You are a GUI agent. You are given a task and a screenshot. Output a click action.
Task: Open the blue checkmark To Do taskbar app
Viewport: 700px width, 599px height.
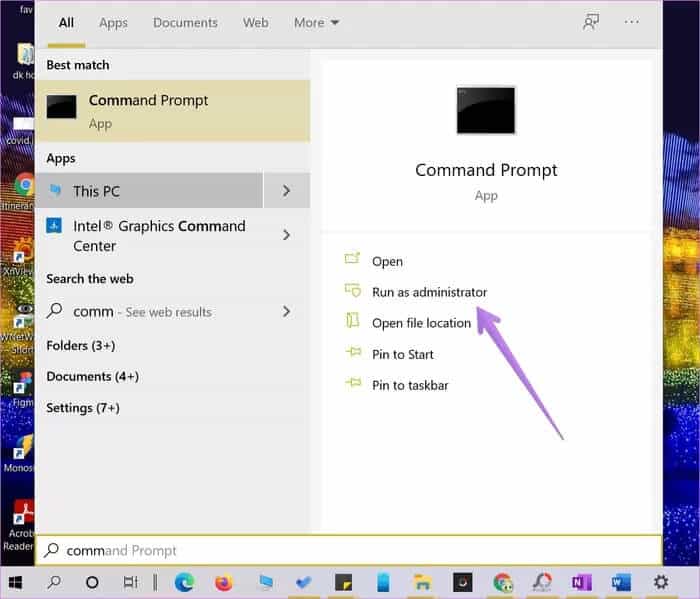click(x=304, y=582)
